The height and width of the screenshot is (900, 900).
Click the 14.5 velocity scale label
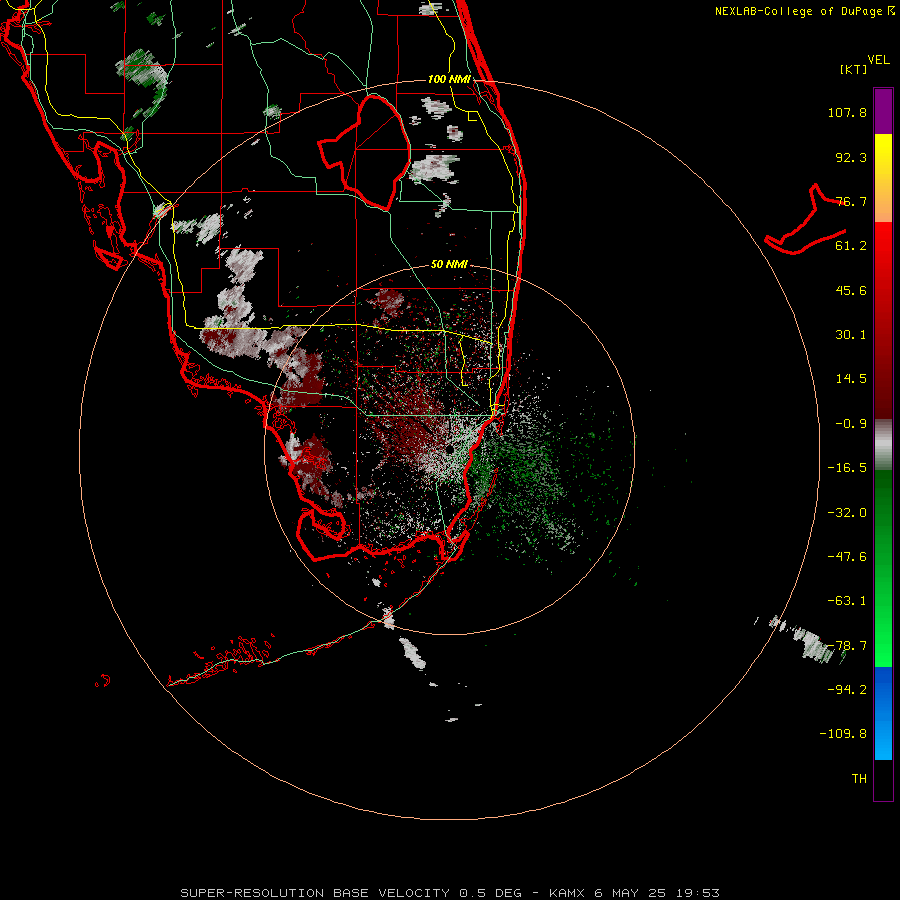[851, 379]
